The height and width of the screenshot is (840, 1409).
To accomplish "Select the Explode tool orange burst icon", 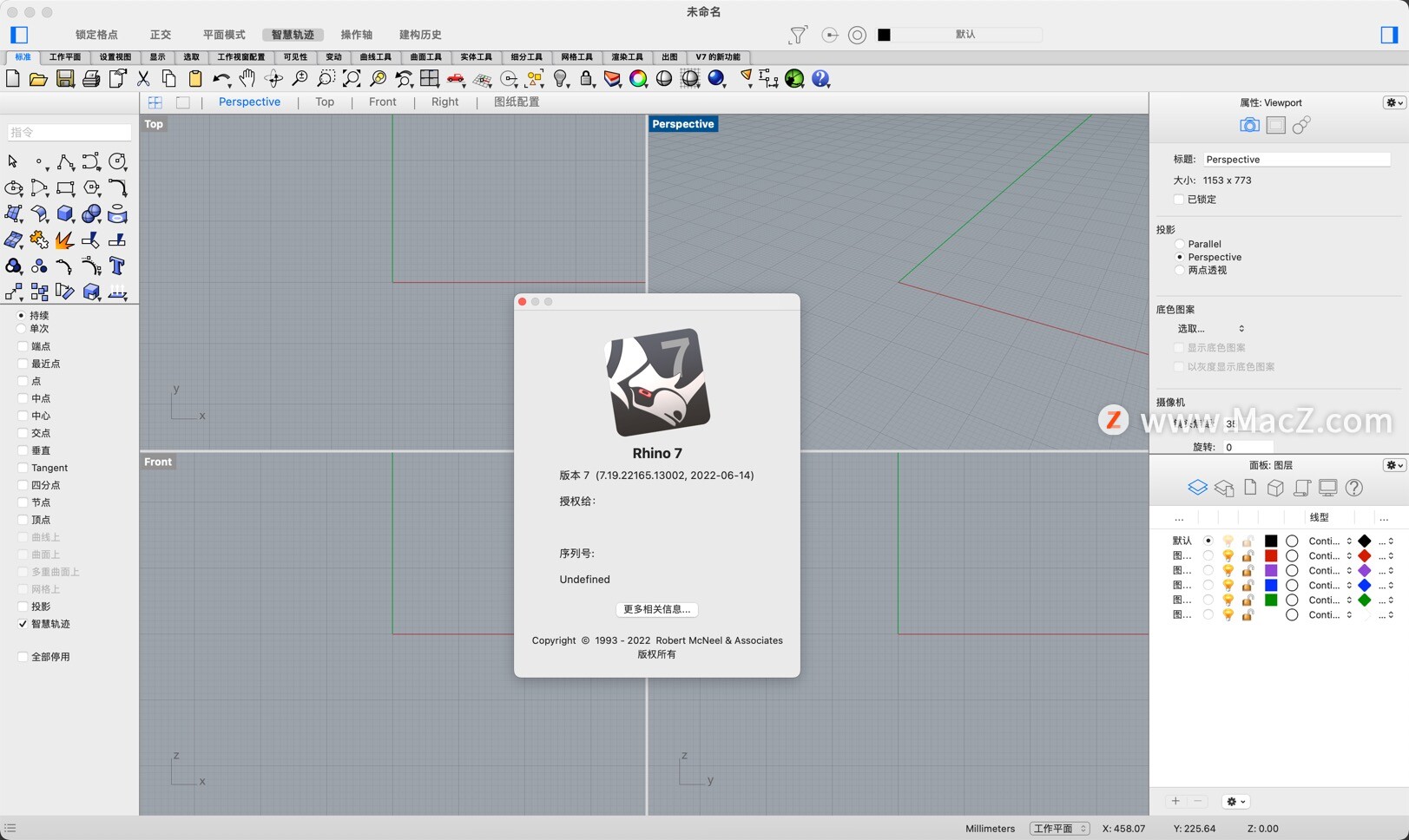I will (x=65, y=240).
